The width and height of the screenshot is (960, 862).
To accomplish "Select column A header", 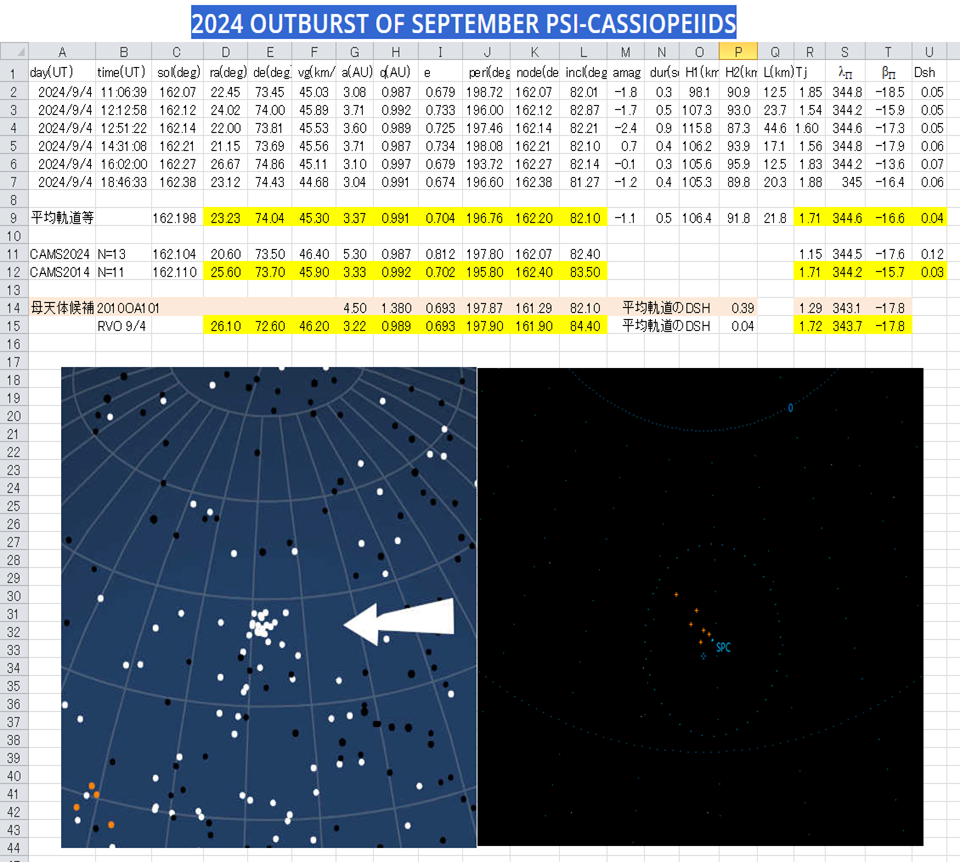I will click(x=62, y=52).
